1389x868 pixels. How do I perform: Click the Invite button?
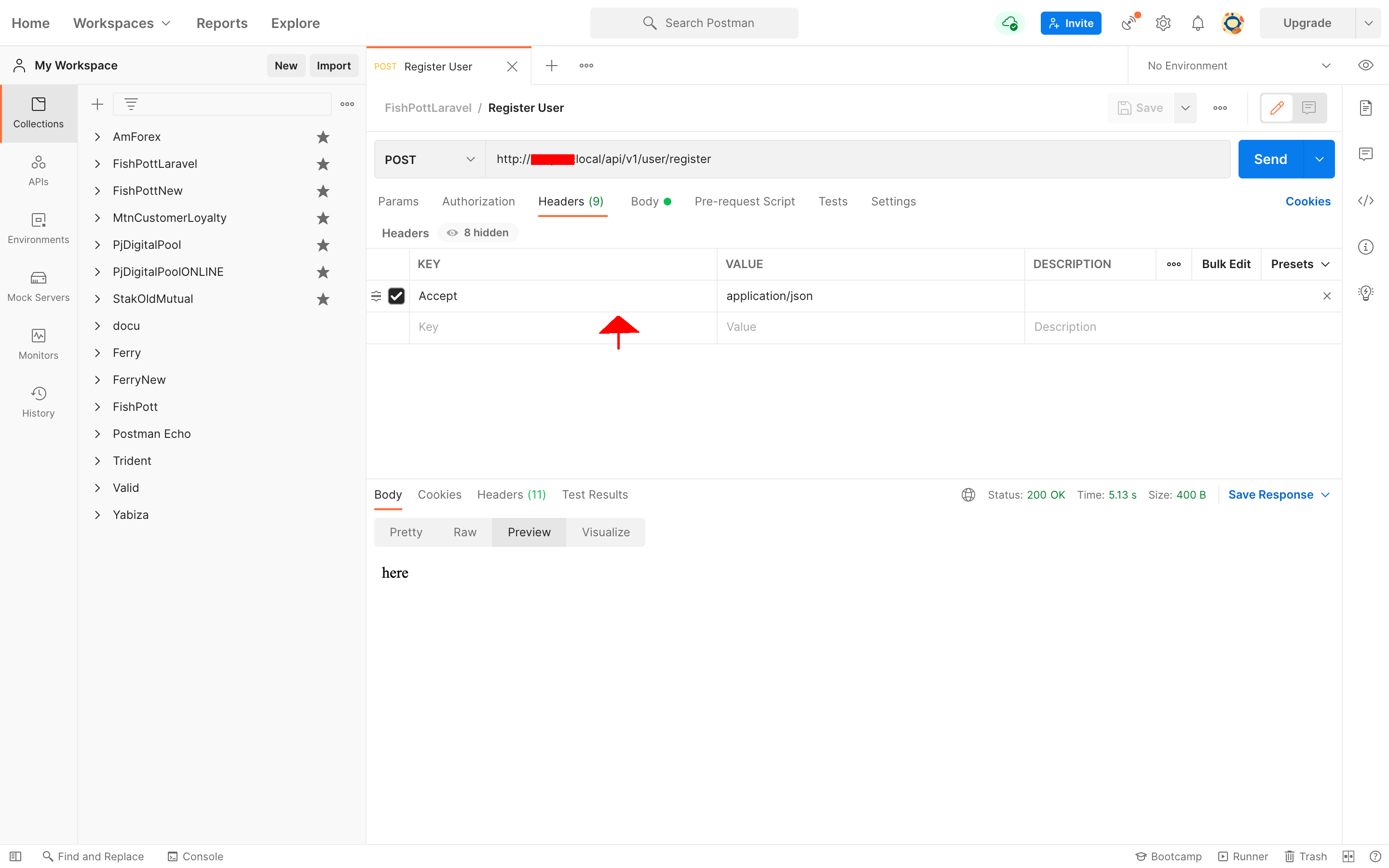click(1071, 23)
